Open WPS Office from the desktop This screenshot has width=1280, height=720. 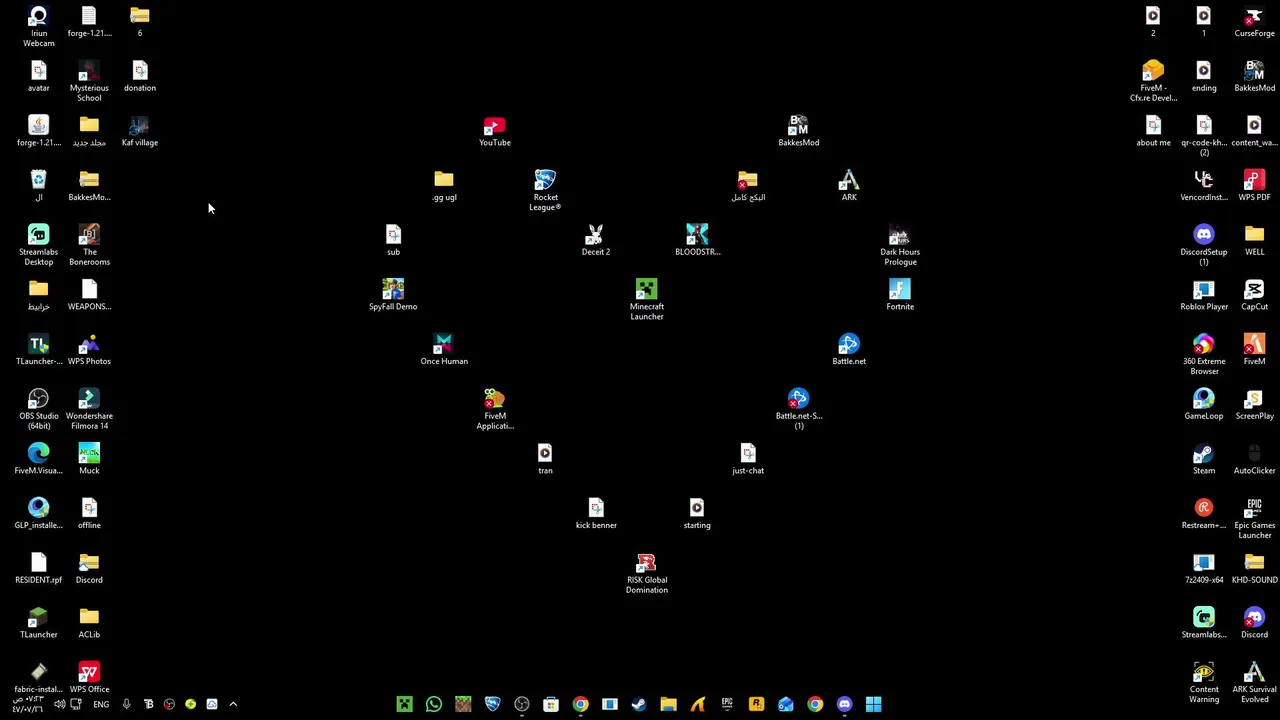point(89,678)
